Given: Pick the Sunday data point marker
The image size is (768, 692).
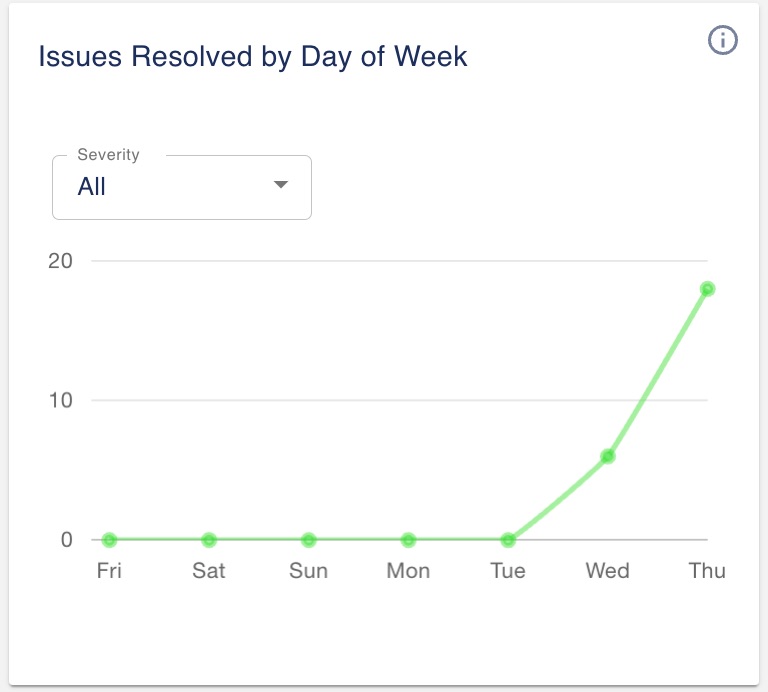Looking at the screenshot, I should 309,540.
